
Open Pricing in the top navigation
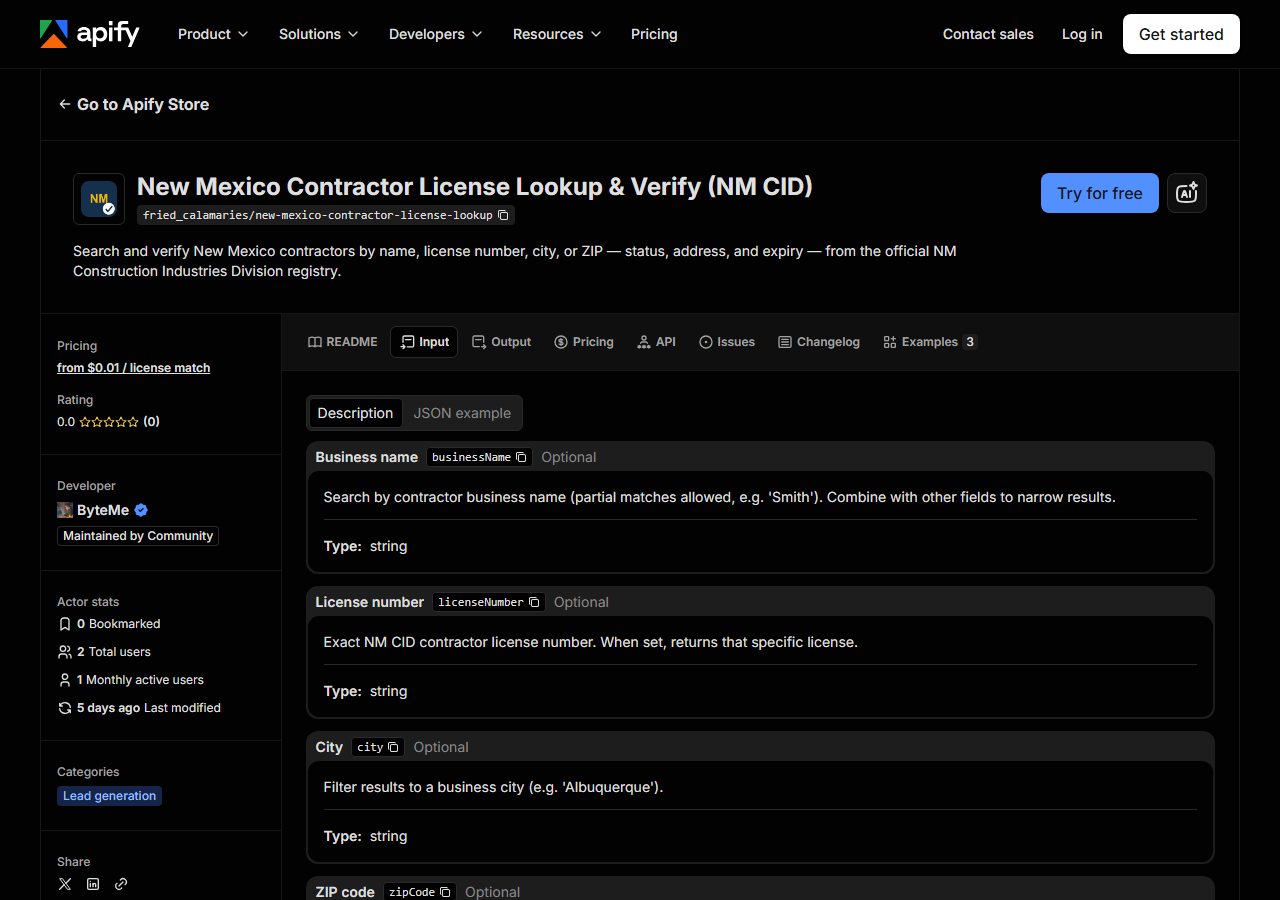tap(654, 34)
